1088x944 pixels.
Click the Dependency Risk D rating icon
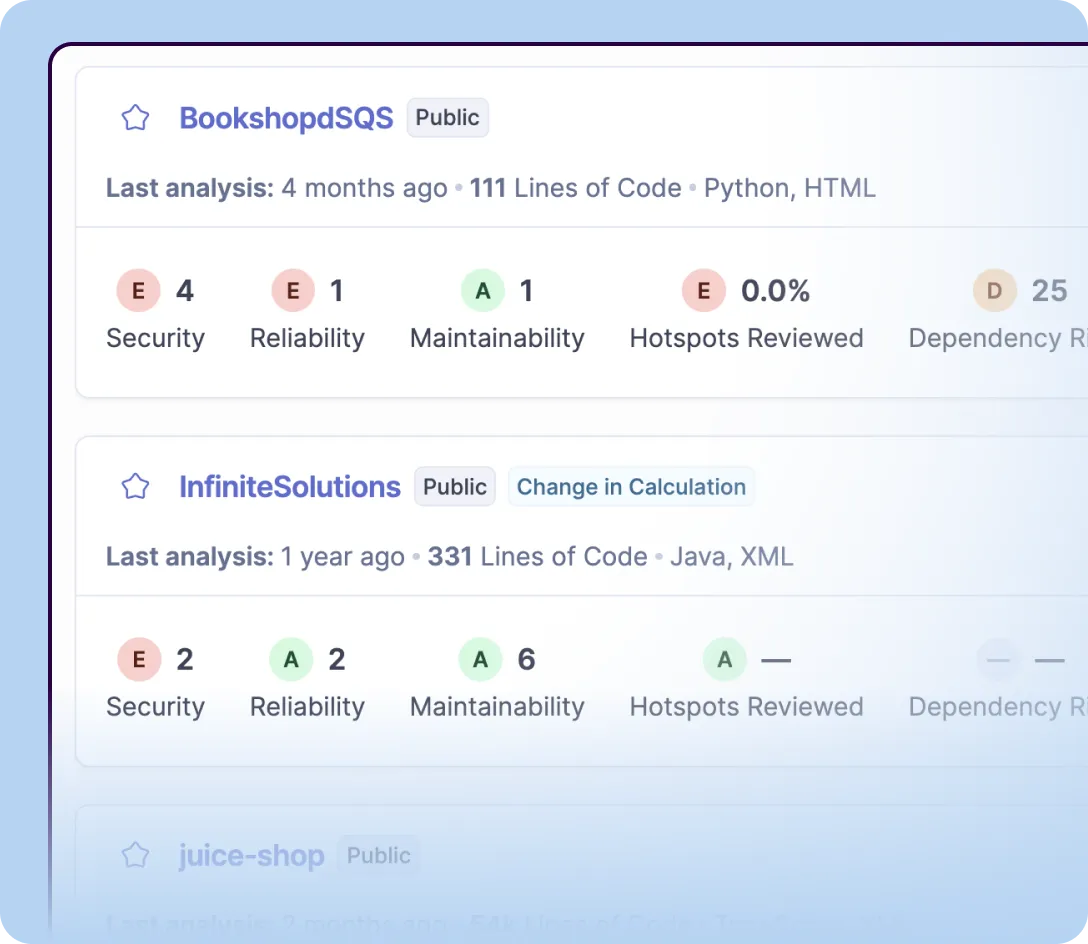[994, 291]
